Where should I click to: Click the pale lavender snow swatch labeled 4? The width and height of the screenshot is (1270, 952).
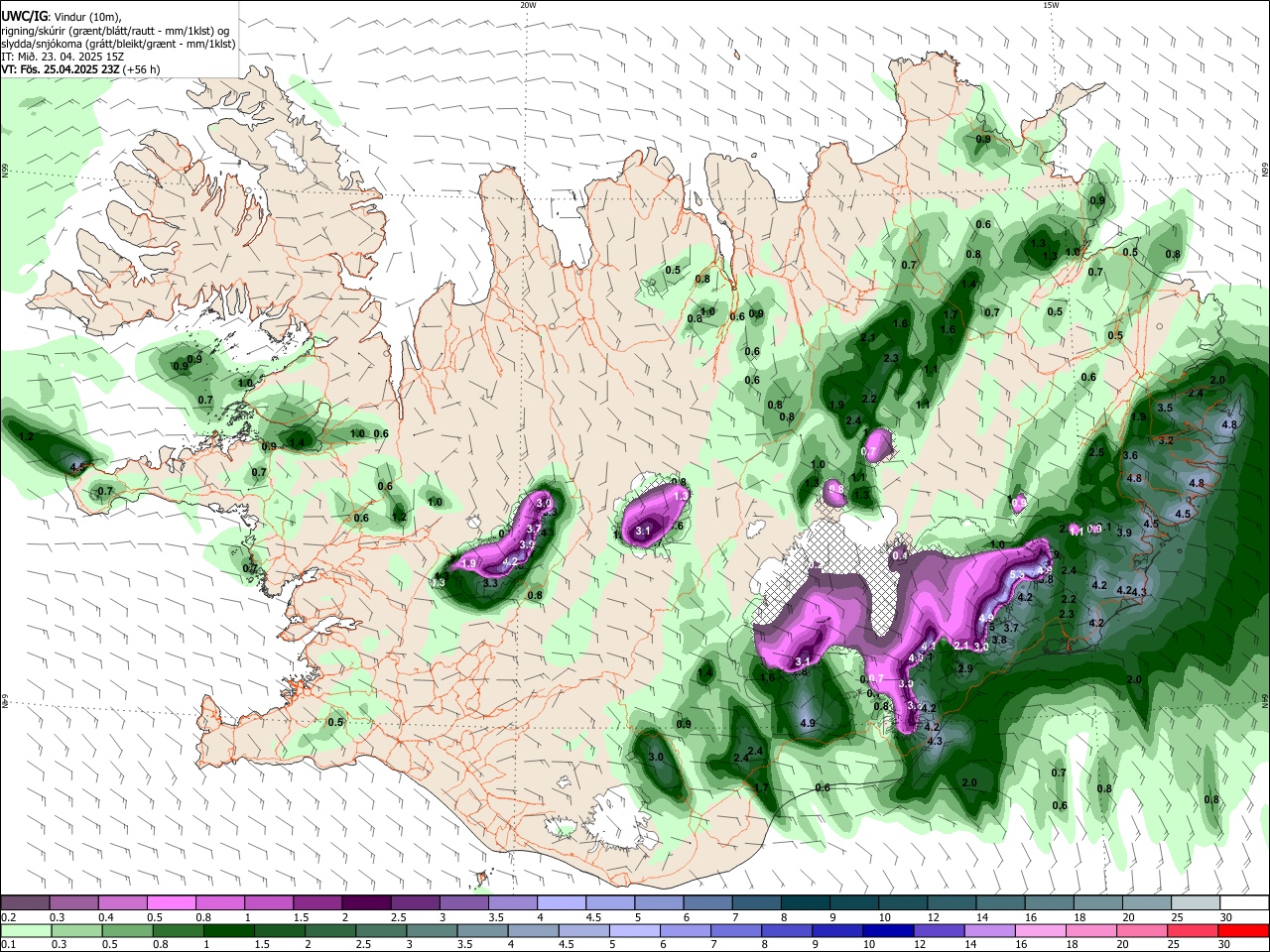(560, 902)
